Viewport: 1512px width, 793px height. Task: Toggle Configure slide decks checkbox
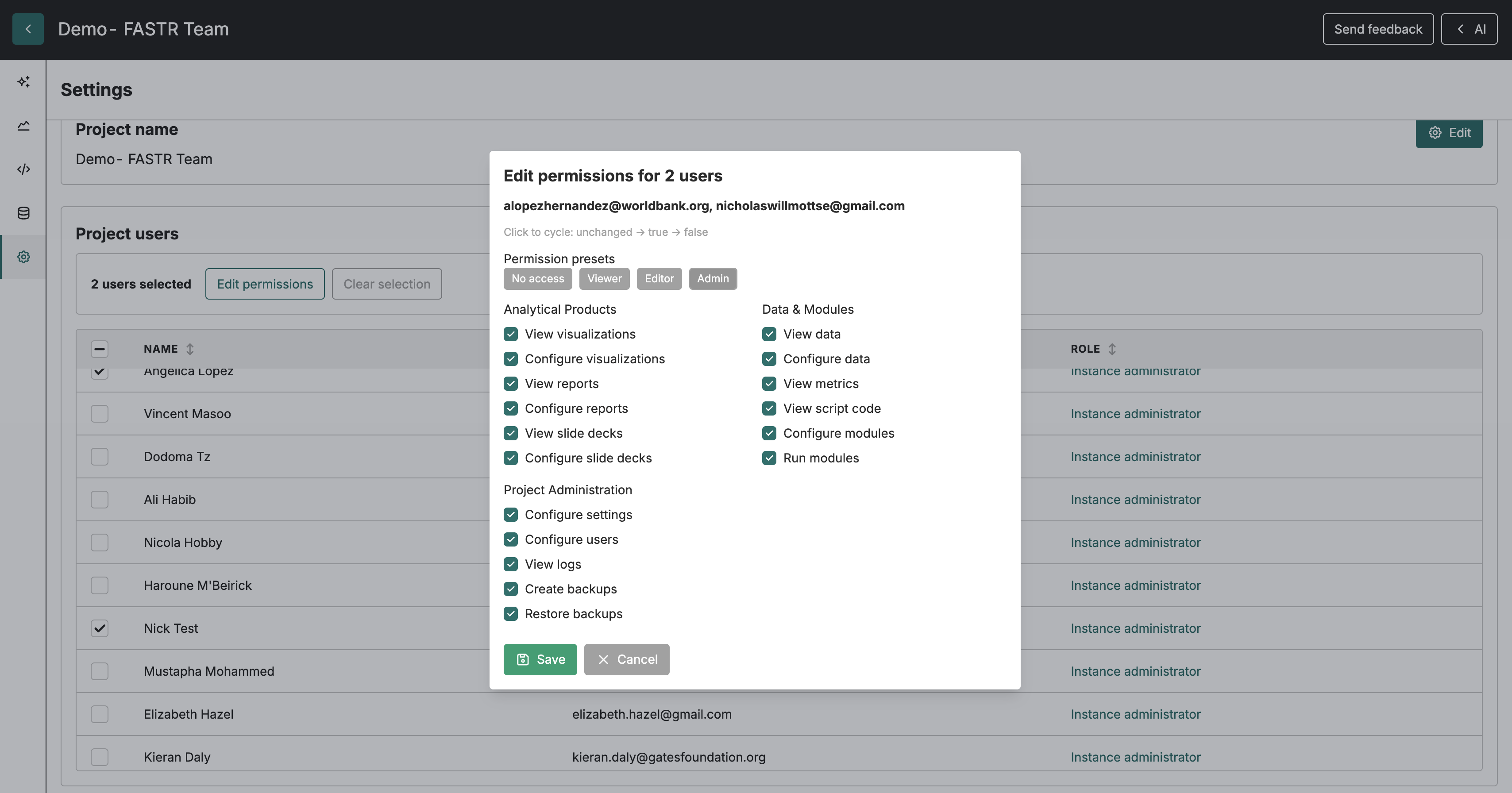point(511,458)
